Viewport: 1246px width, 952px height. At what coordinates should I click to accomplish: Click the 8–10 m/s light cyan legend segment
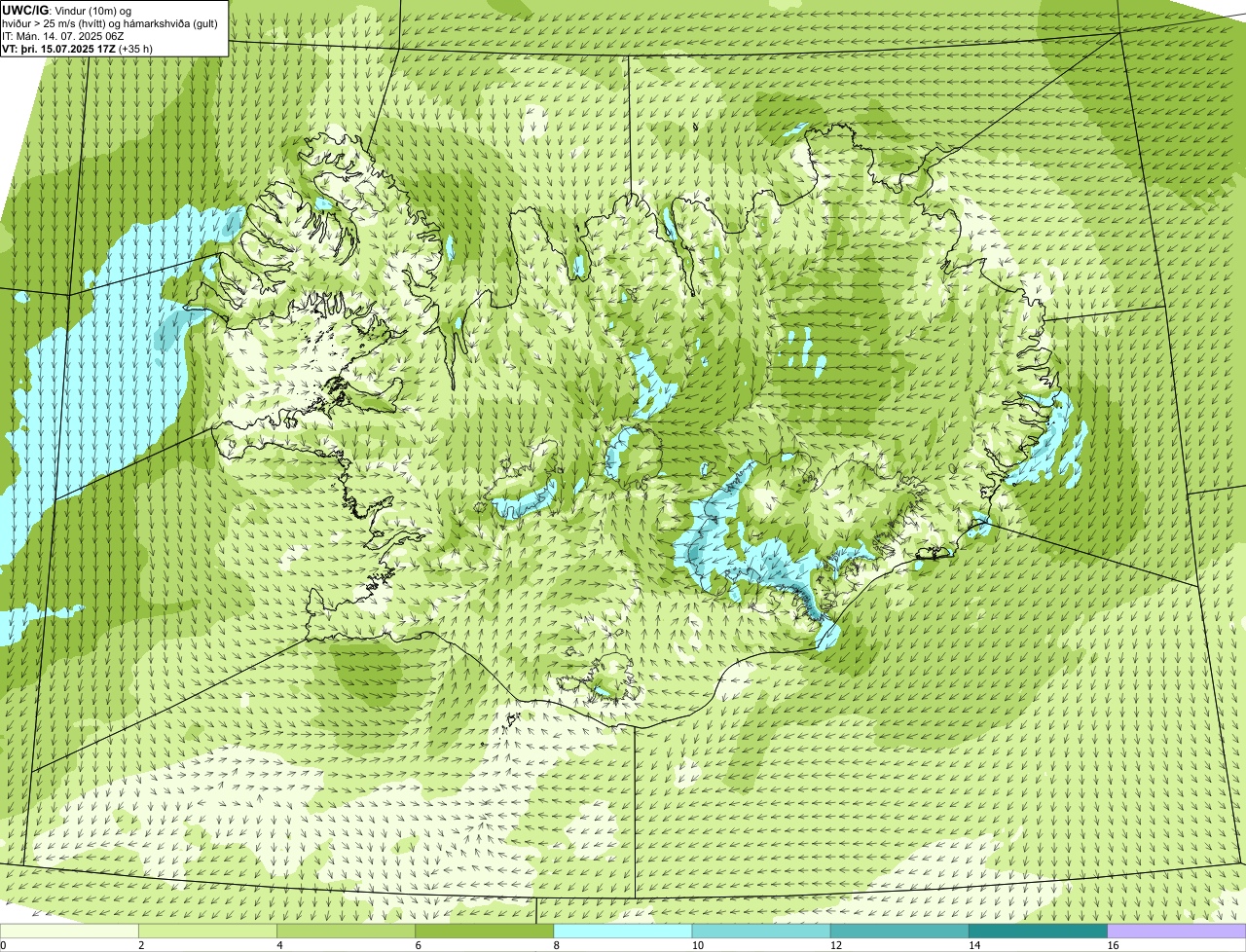(625, 931)
